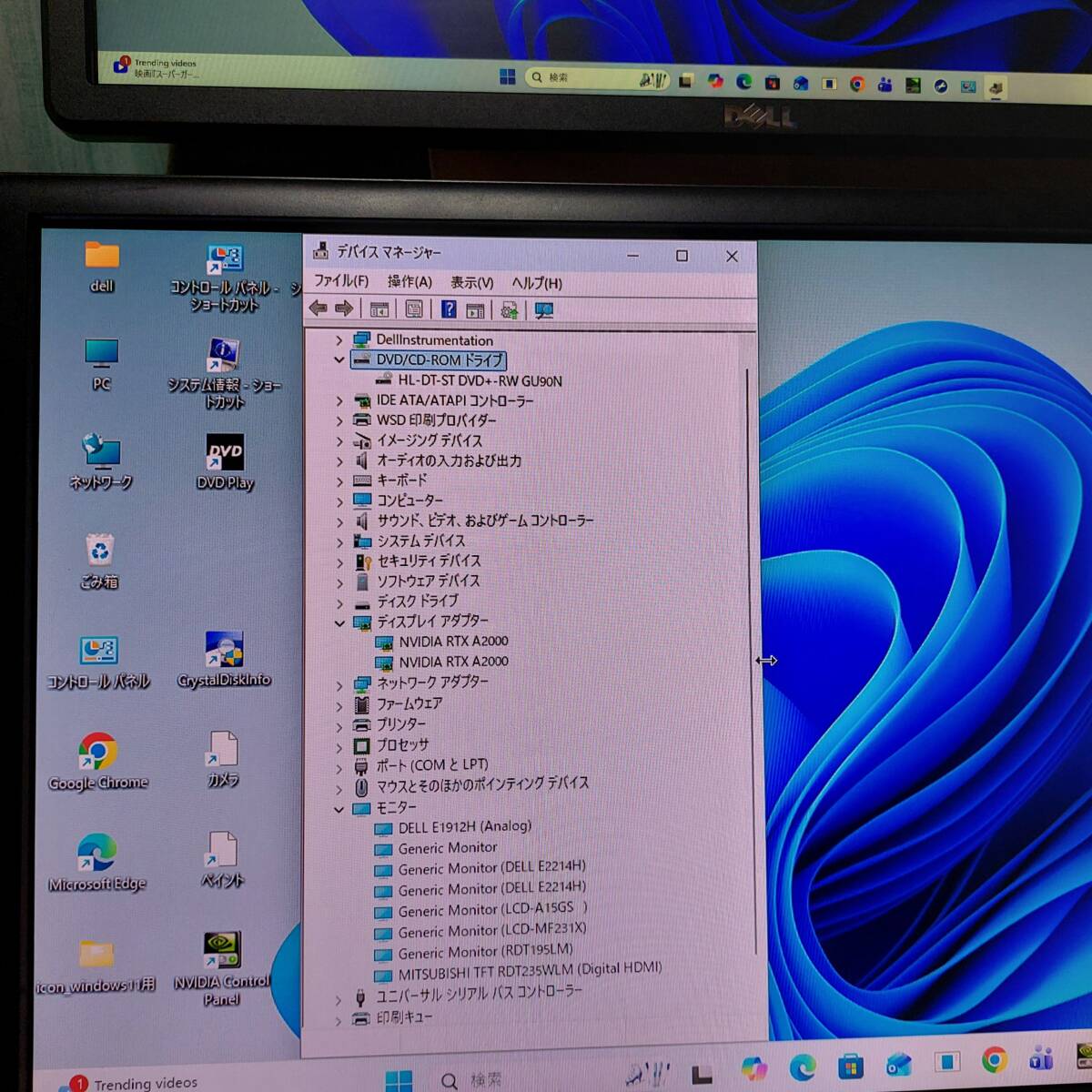Open the 表示(V) menu
The width and height of the screenshot is (1092, 1092).
471,283
